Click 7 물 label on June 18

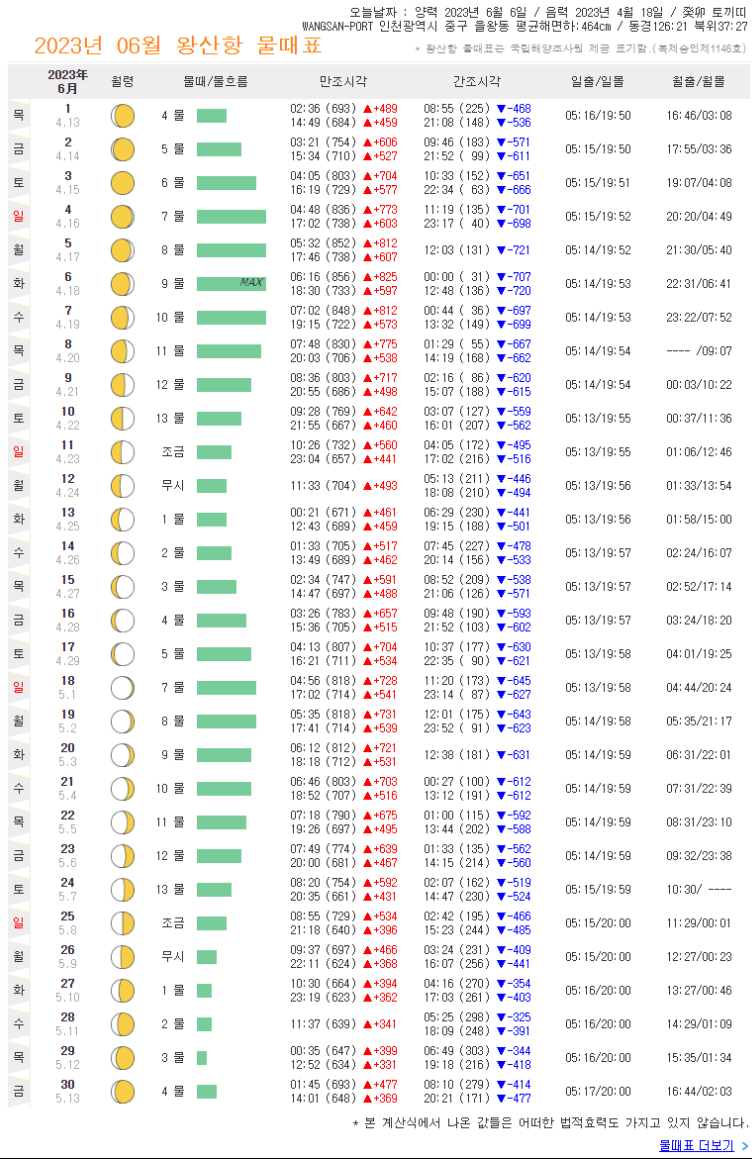(173, 687)
